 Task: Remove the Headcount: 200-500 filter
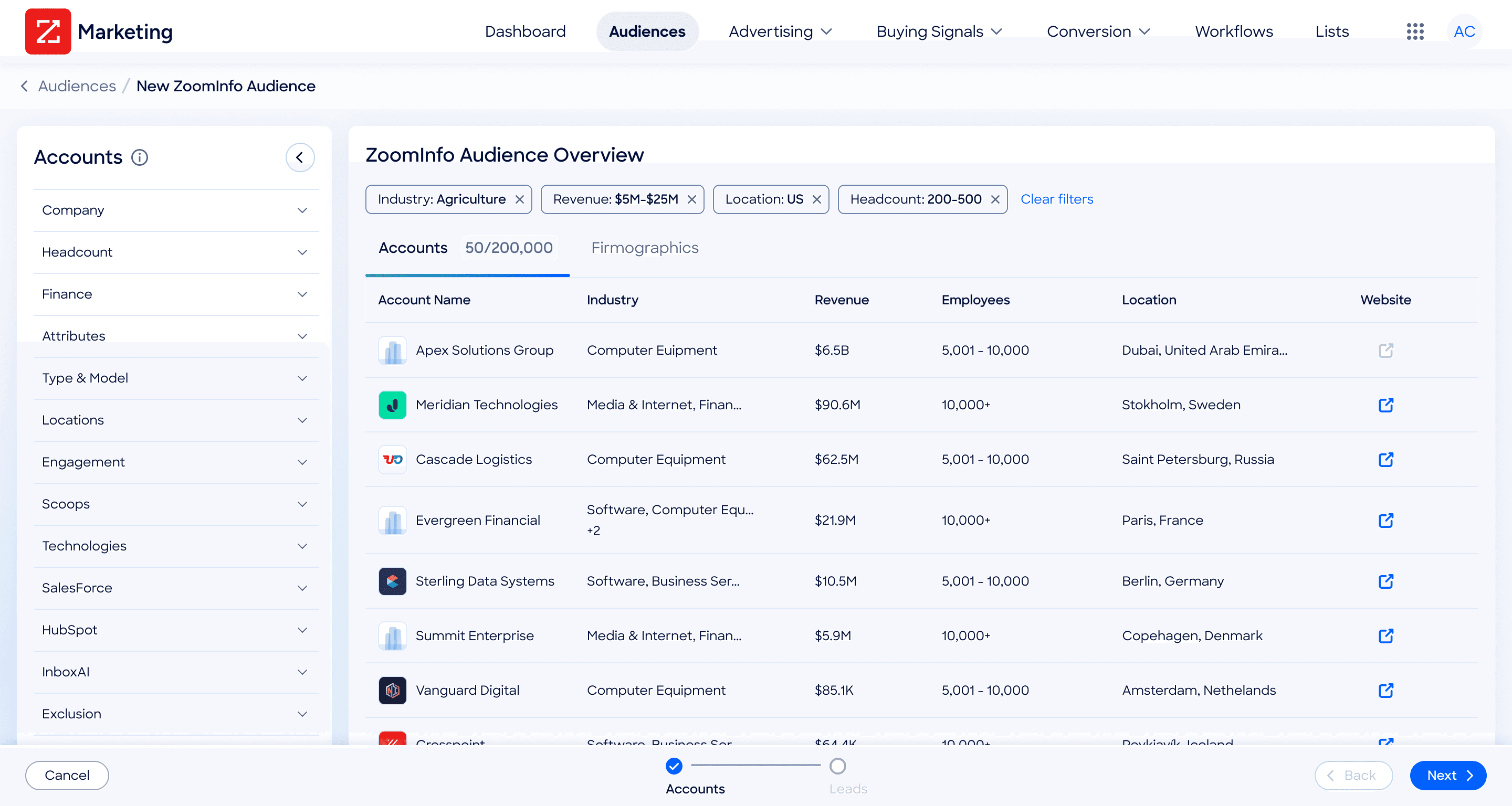tap(995, 199)
